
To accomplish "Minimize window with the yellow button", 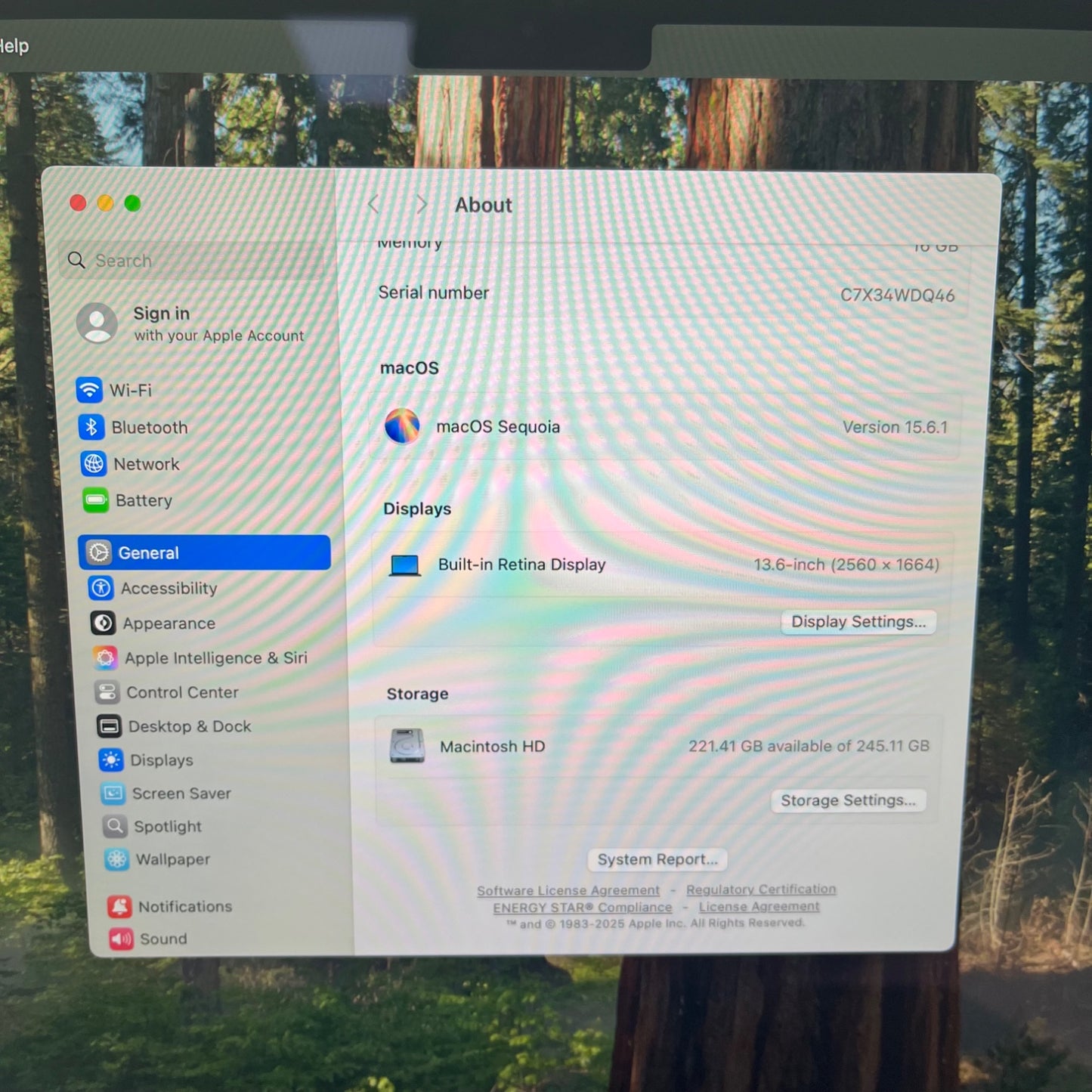I will 105,203.
